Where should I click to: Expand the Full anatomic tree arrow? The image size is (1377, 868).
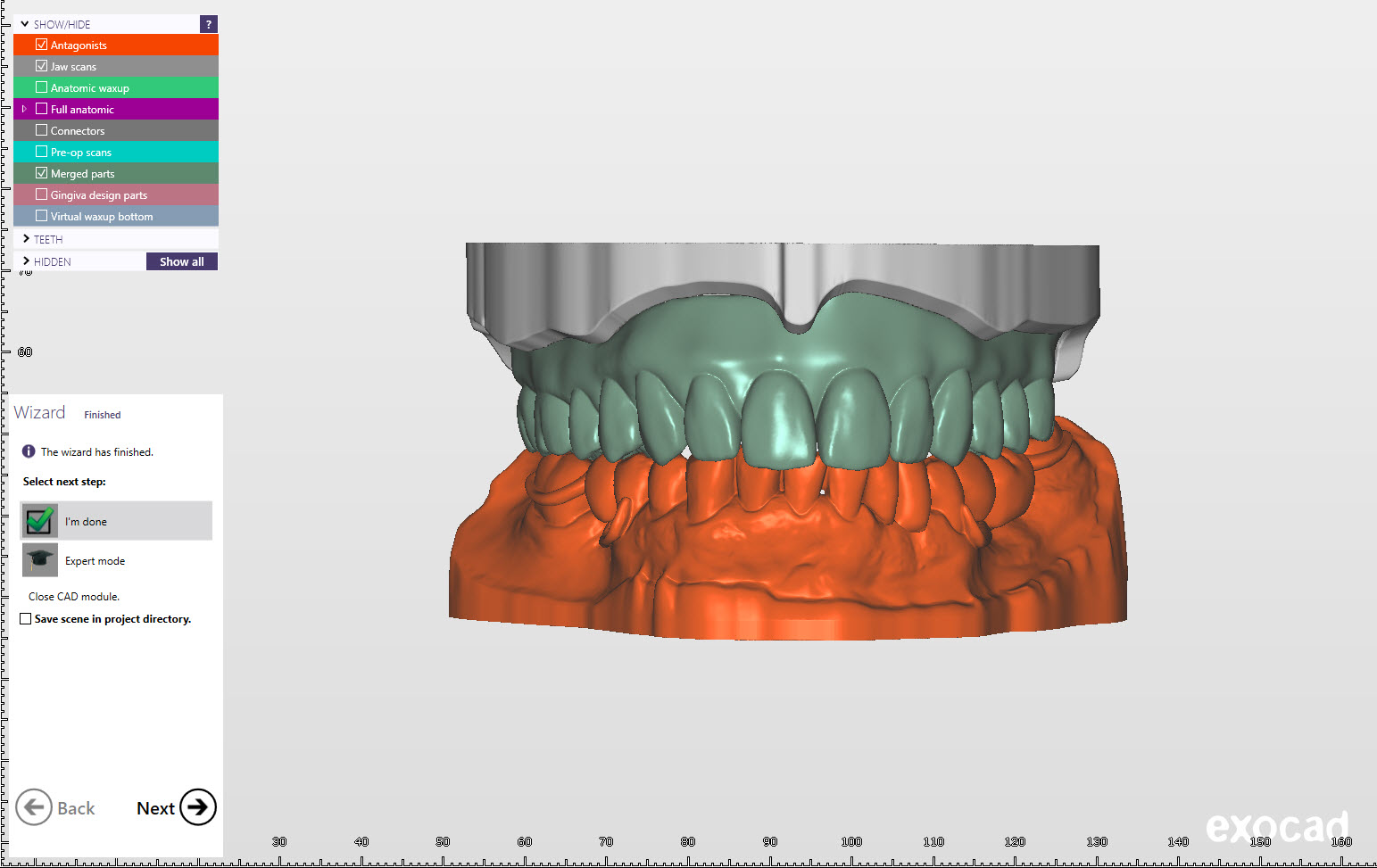tap(24, 109)
